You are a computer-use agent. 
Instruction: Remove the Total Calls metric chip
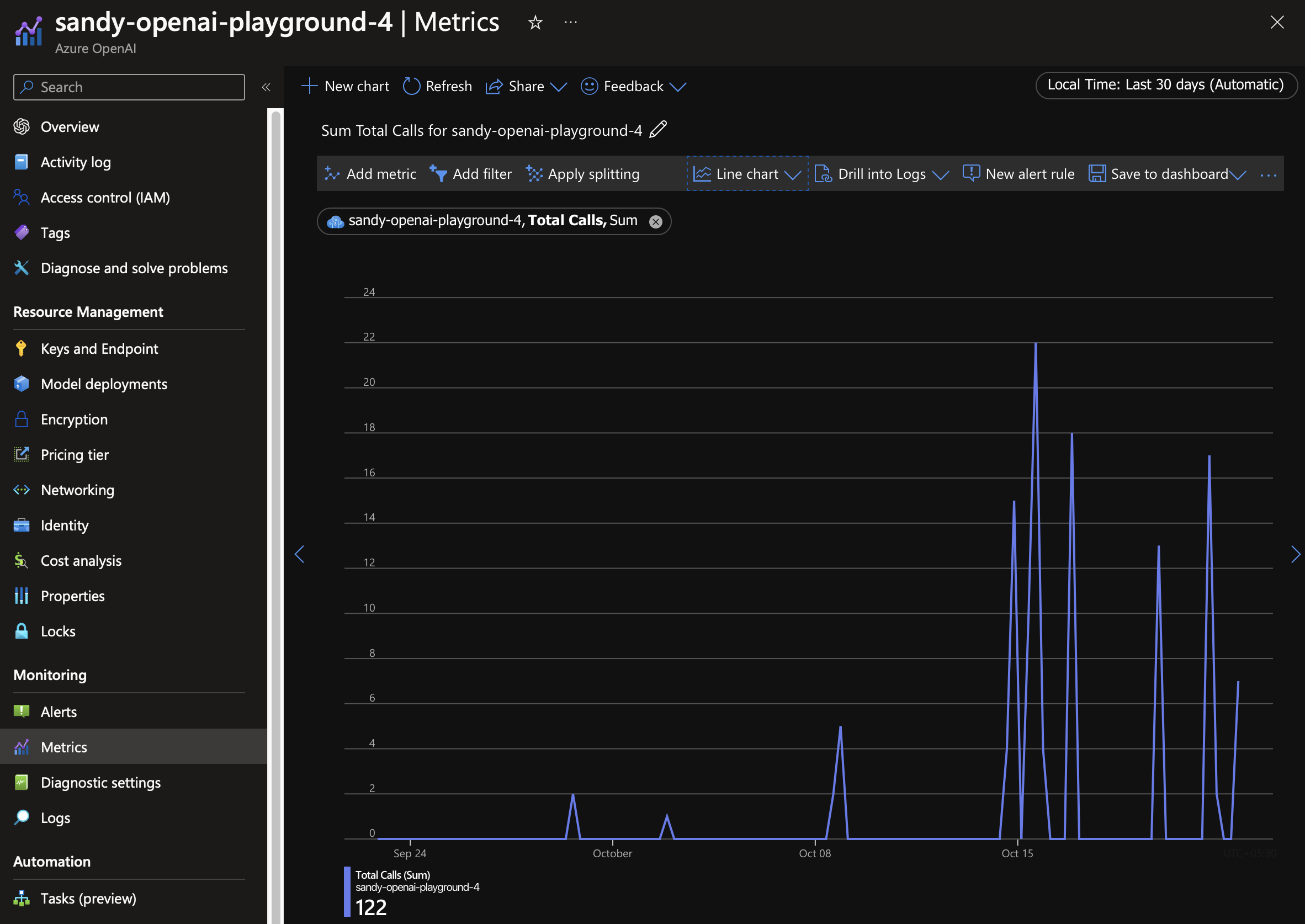coord(655,221)
